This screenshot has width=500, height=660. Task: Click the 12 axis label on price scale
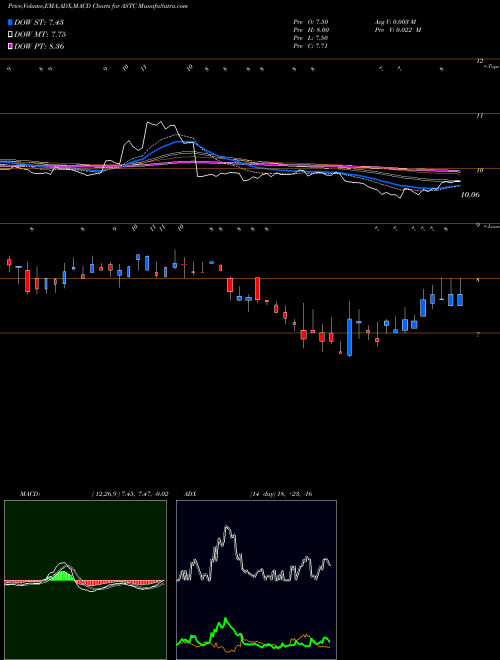click(479, 61)
